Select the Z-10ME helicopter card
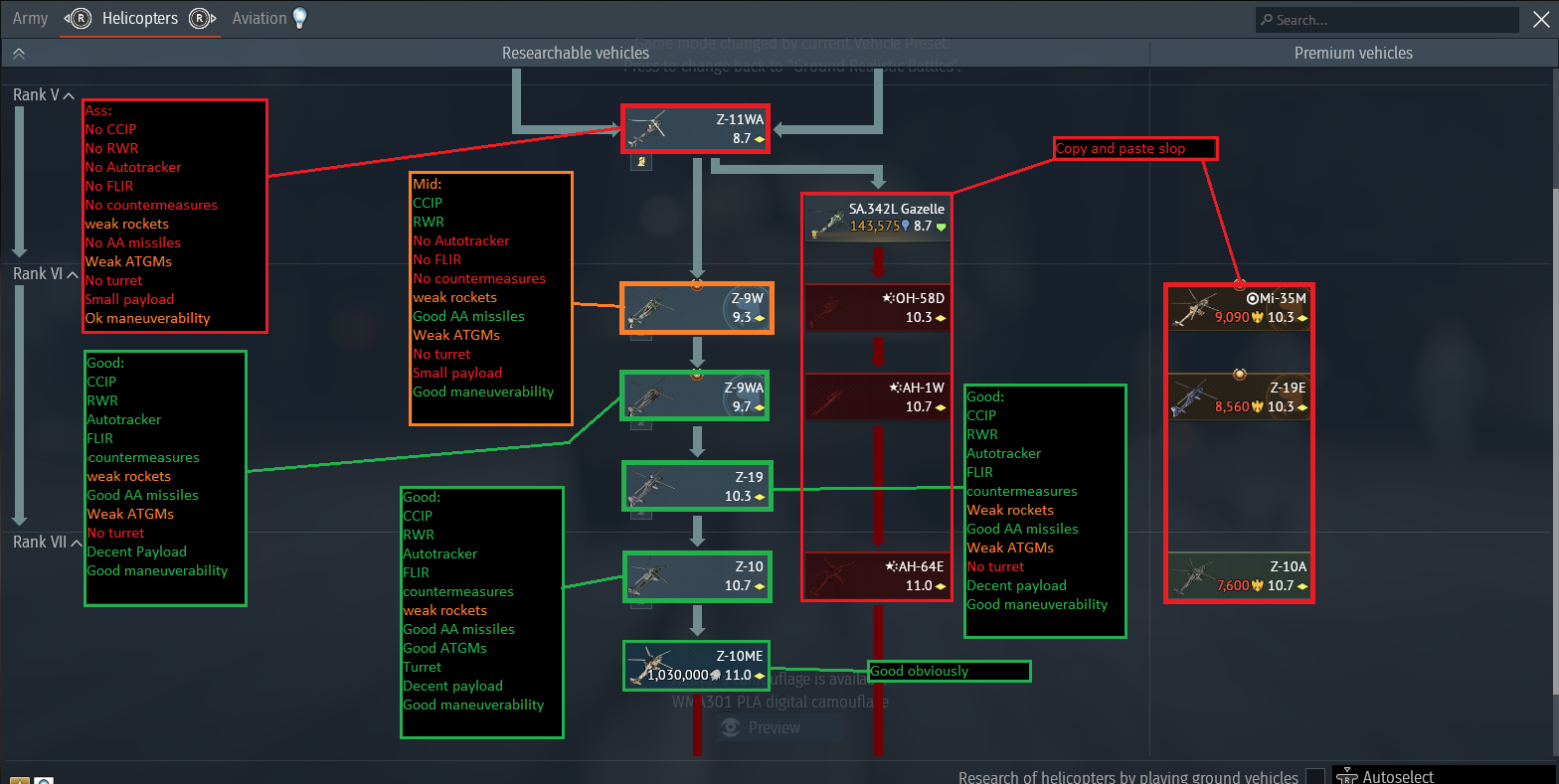Screen dimensions: 1559x784 click(696, 666)
